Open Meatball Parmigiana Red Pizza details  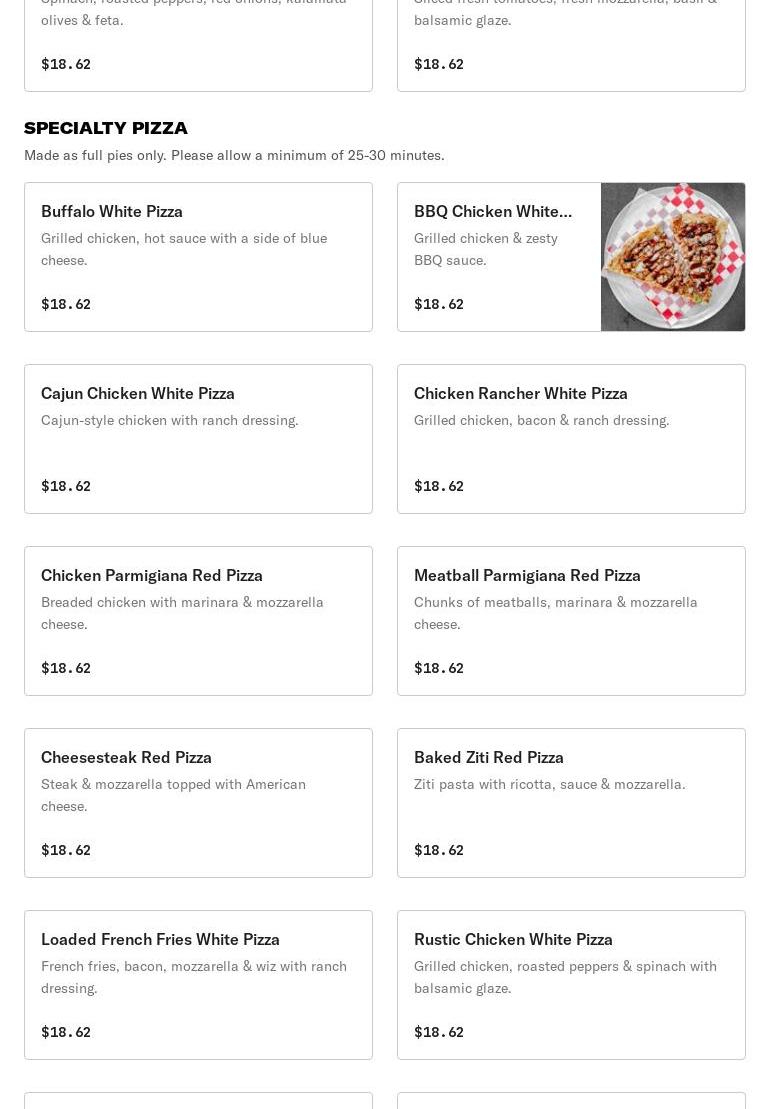571,621
